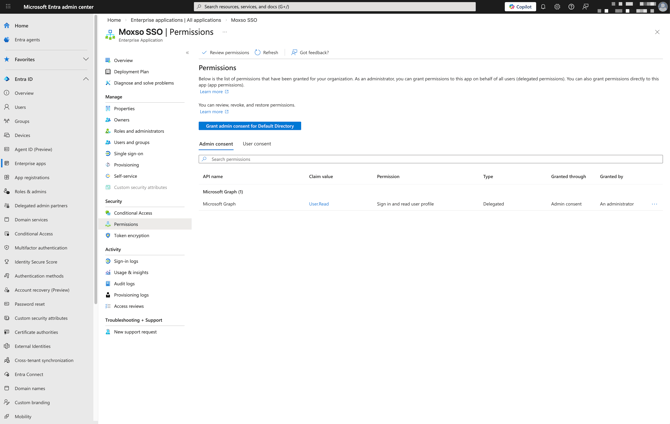Open Conditional Access in Security section
Image resolution: width=670 pixels, height=424 pixels.
[132, 213]
